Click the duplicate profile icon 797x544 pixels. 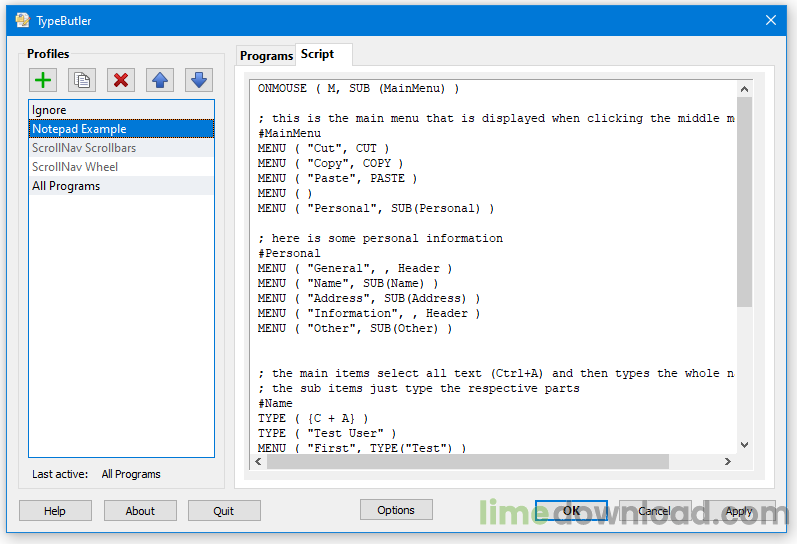tap(82, 80)
